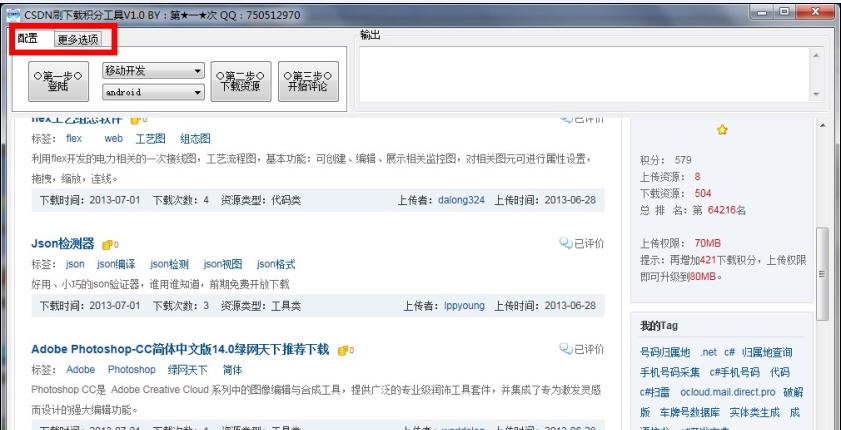Click the json编译 tag
841x430 pixels.
(x=116, y=264)
